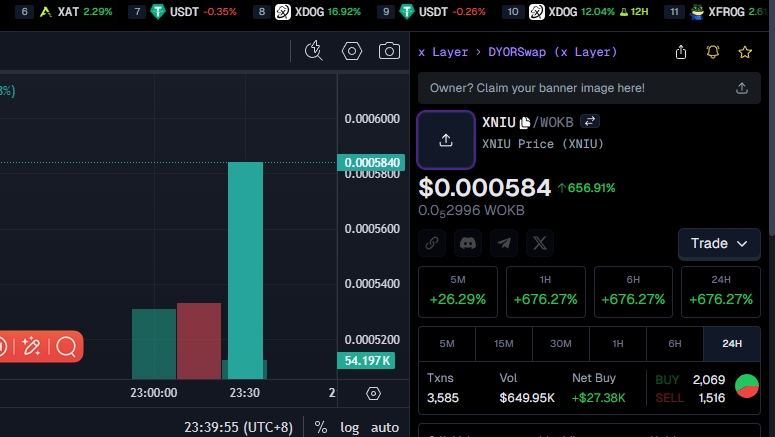This screenshot has height=437, width=775.
Task: Toggle auto scale on chart
Action: 385,427
